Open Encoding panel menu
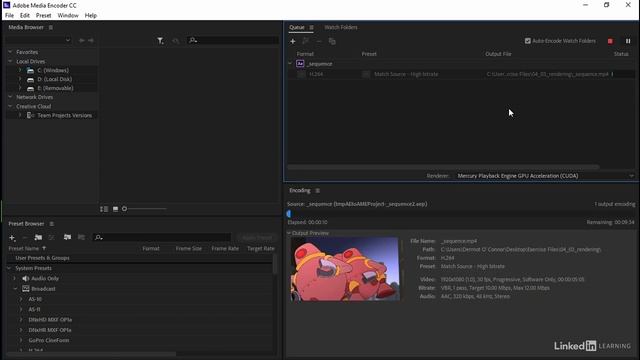The image size is (640, 360). click(x=318, y=191)
